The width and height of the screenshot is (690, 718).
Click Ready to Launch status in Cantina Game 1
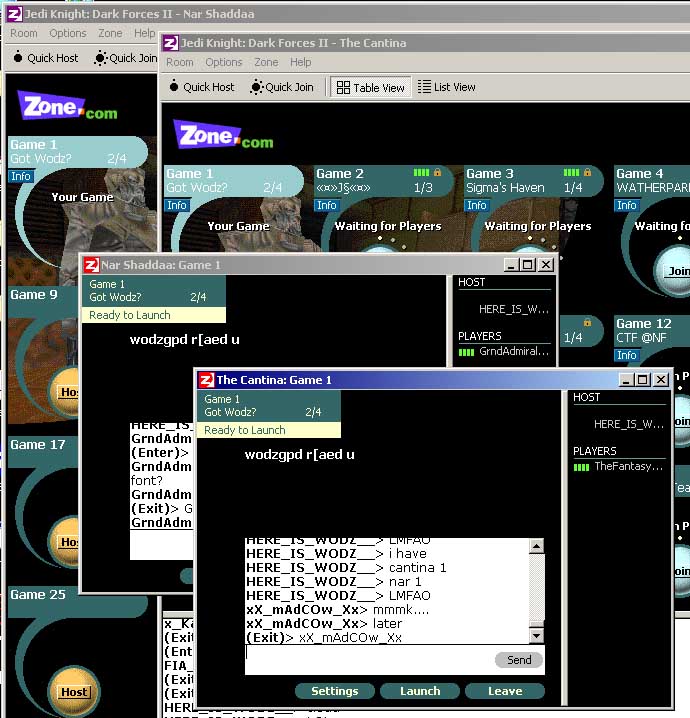tap(269, 430)
